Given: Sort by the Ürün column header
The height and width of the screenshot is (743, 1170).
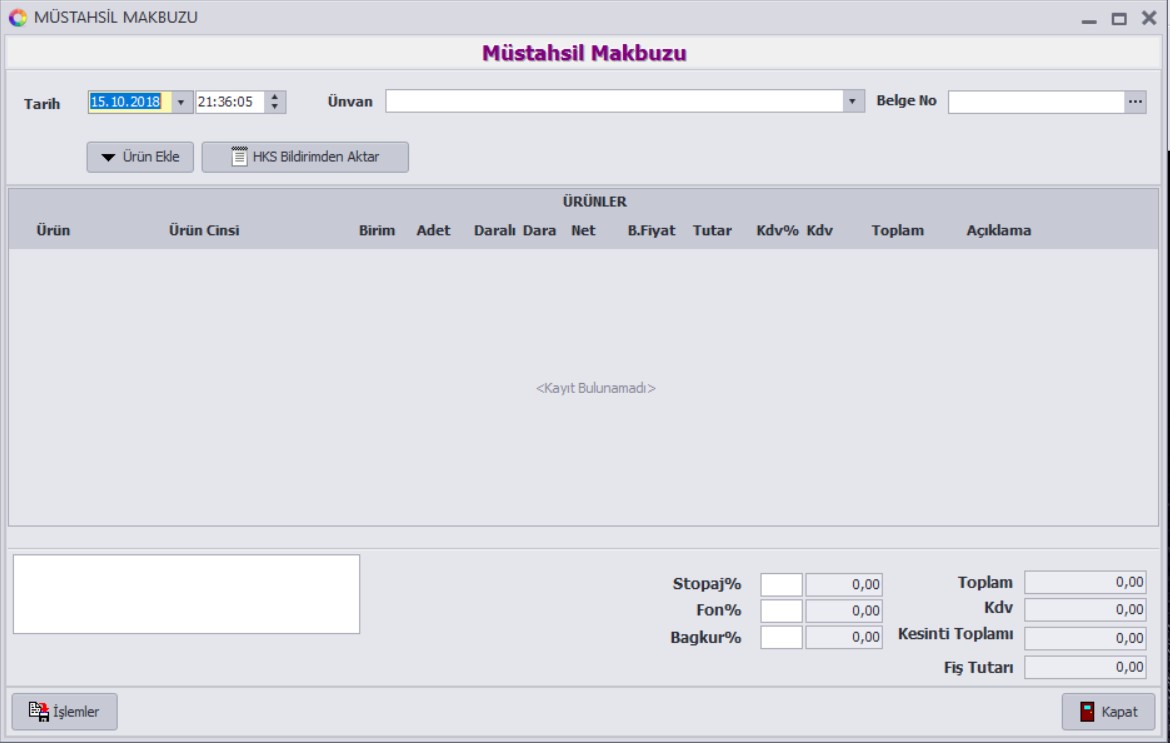Looking at the screenshot, I should coord(53,231).
